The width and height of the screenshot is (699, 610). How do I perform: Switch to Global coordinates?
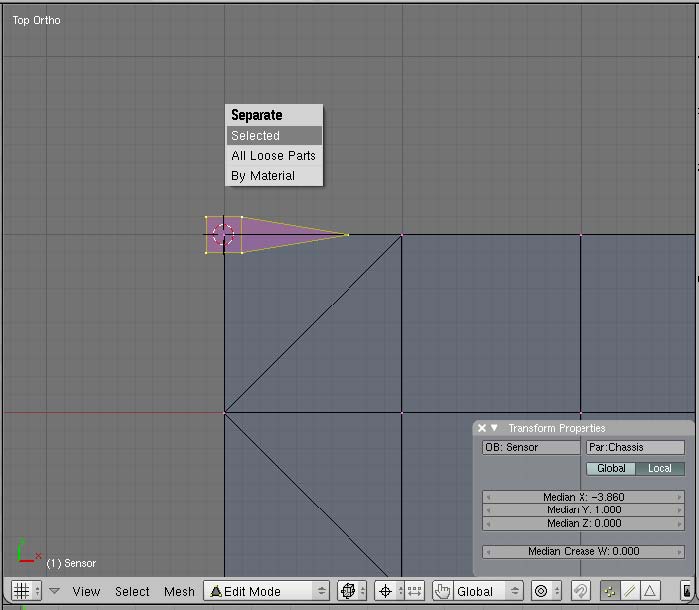click(x=611, y=468)
